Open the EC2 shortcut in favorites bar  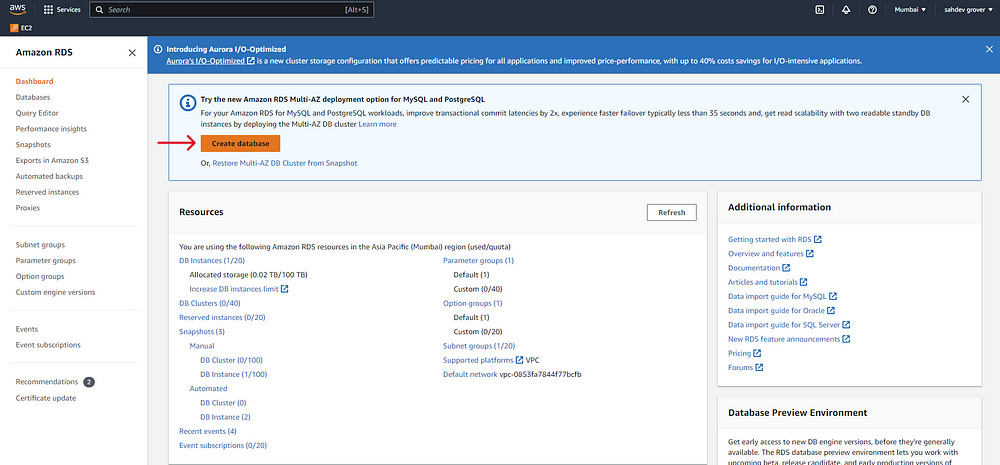pos(21,28)
